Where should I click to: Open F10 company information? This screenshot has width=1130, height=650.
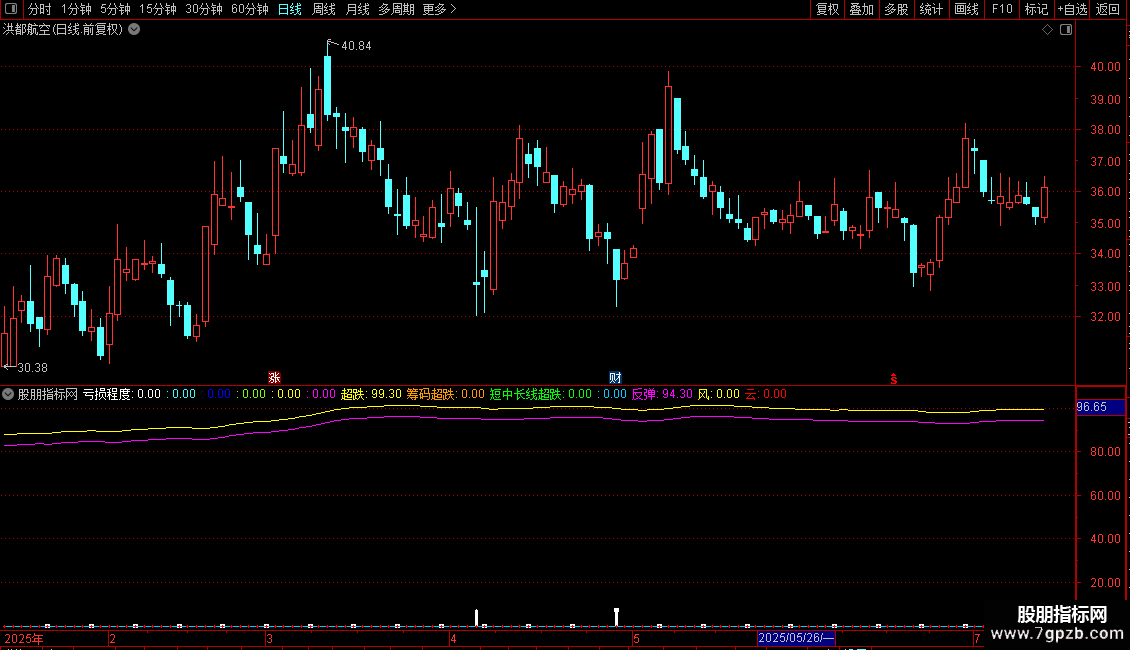[1002, 9]
